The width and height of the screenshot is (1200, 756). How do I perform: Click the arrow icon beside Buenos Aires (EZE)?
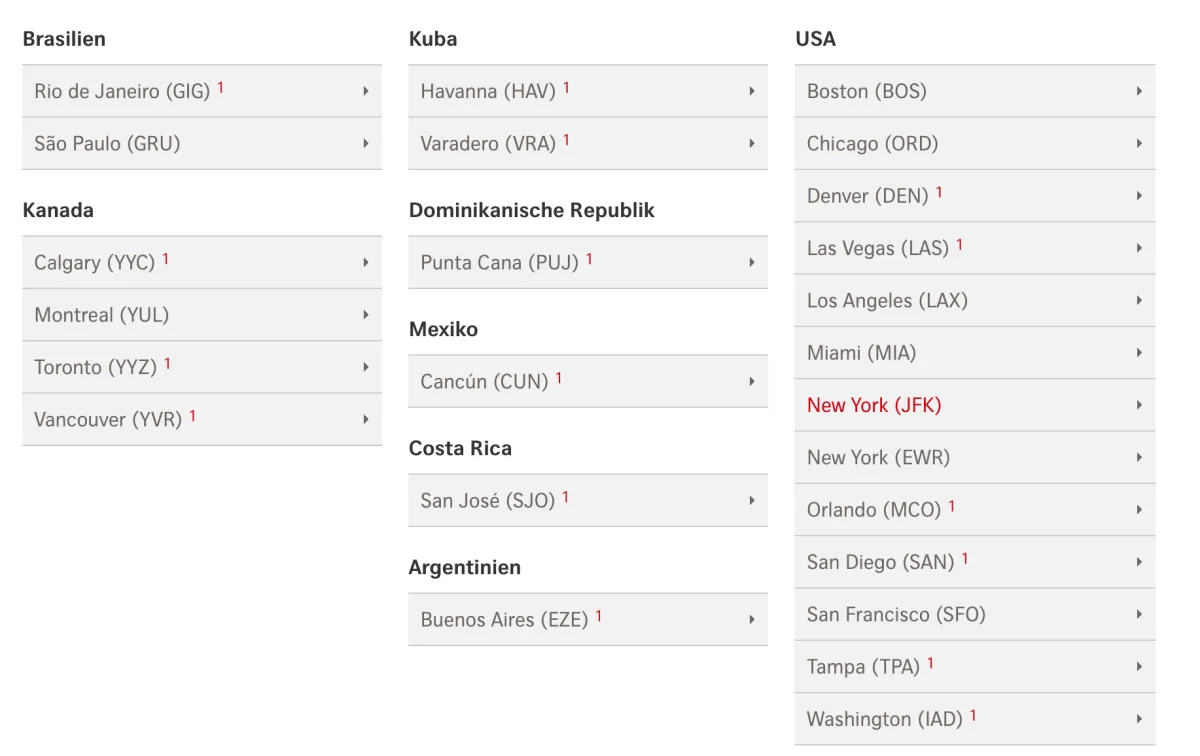[x=752, y=619]
